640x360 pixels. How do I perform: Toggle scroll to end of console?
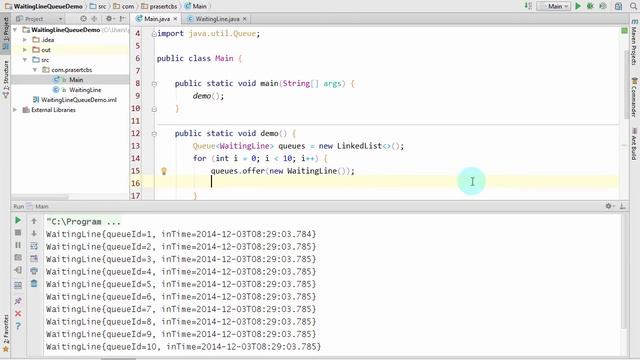(x=34, y=258)
